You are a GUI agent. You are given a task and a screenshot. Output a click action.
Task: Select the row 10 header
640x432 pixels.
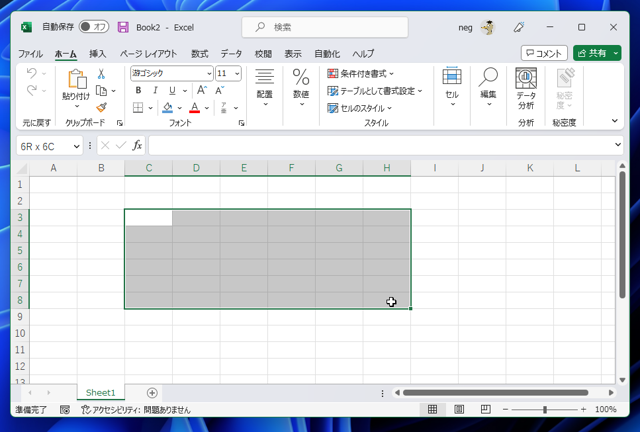pyautogui.click(x=20, y=333)
